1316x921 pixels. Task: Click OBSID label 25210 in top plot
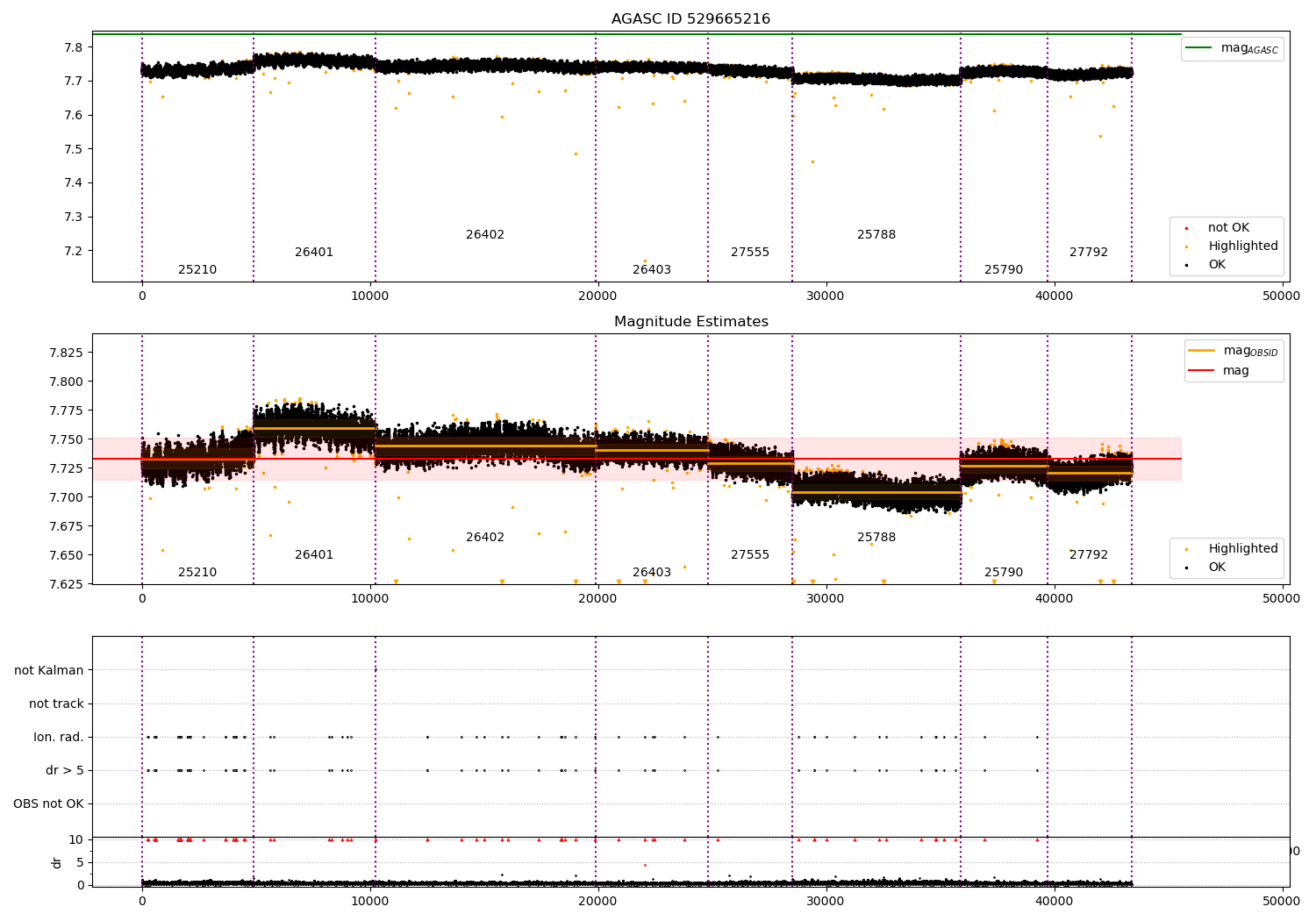coord(197,270)
